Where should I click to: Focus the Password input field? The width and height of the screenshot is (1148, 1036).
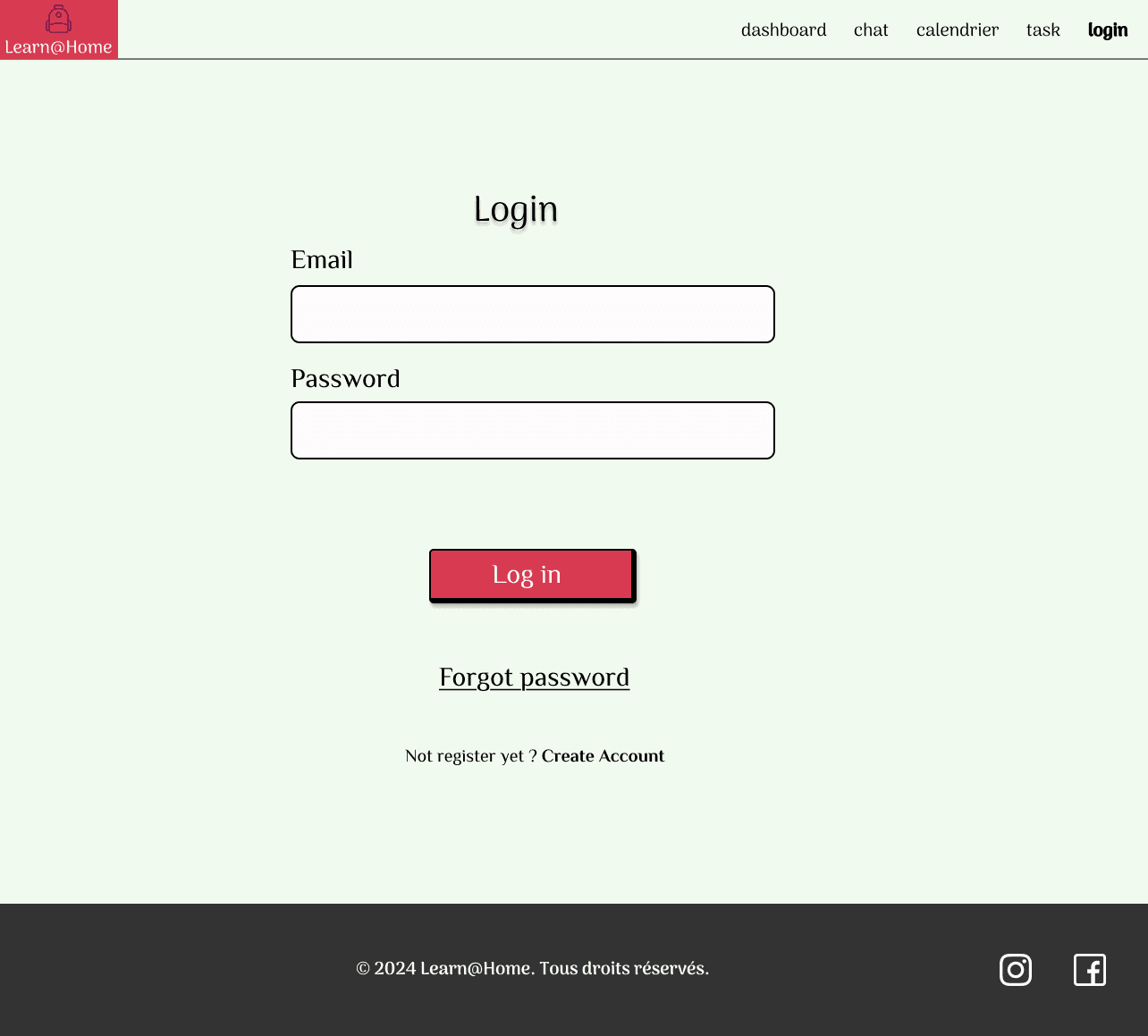click(x=532, y=431)
